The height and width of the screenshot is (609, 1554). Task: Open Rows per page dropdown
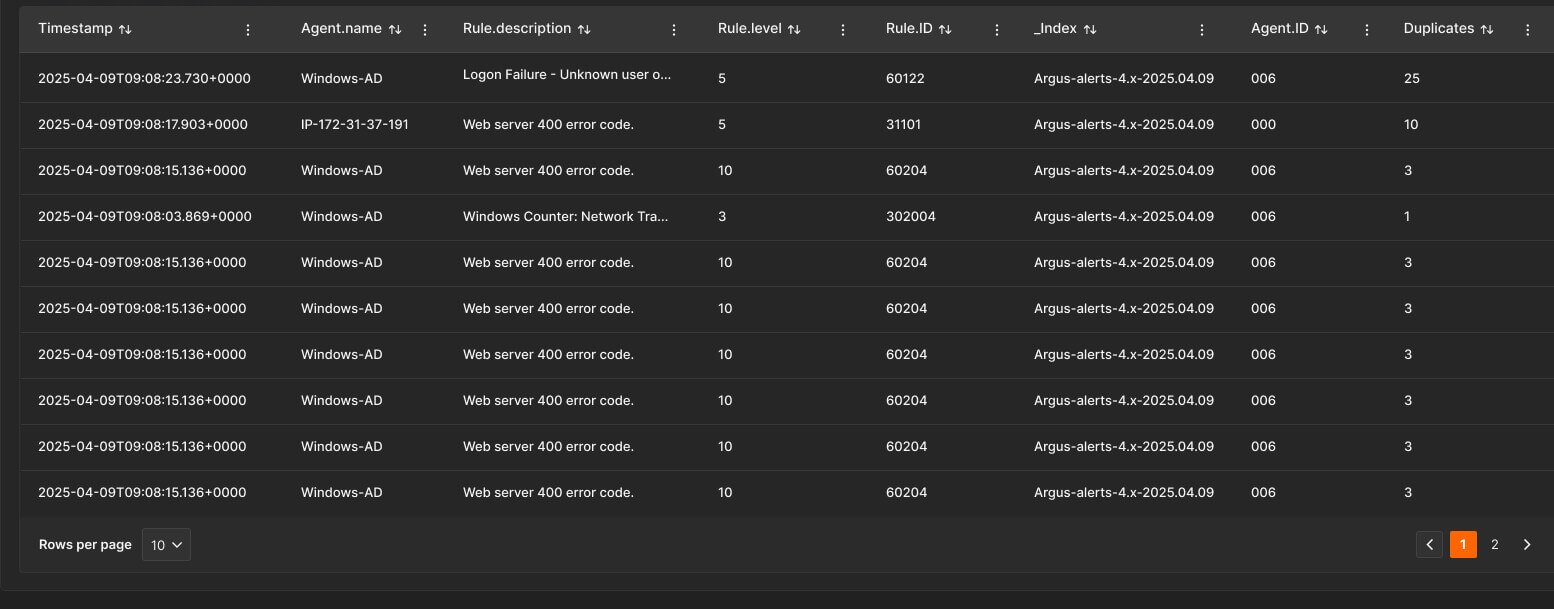[166, 545]
